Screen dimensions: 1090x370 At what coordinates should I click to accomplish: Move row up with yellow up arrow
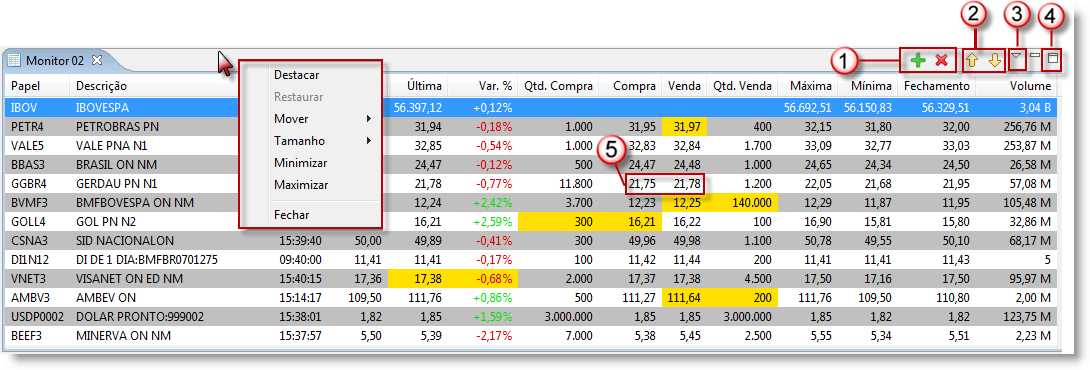coord(973,61)
